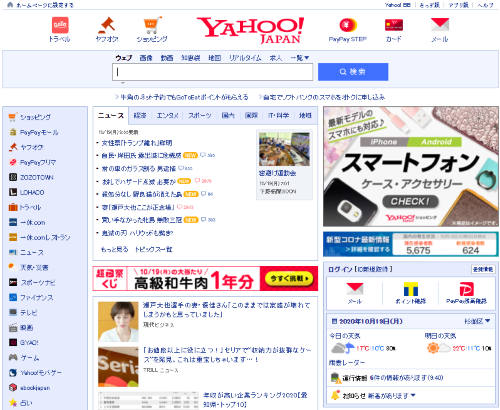Open the 鬼滅の刃 ハリウッドも驚き? headline
This screenshot has width=500, height=410.
pos(137,233)
